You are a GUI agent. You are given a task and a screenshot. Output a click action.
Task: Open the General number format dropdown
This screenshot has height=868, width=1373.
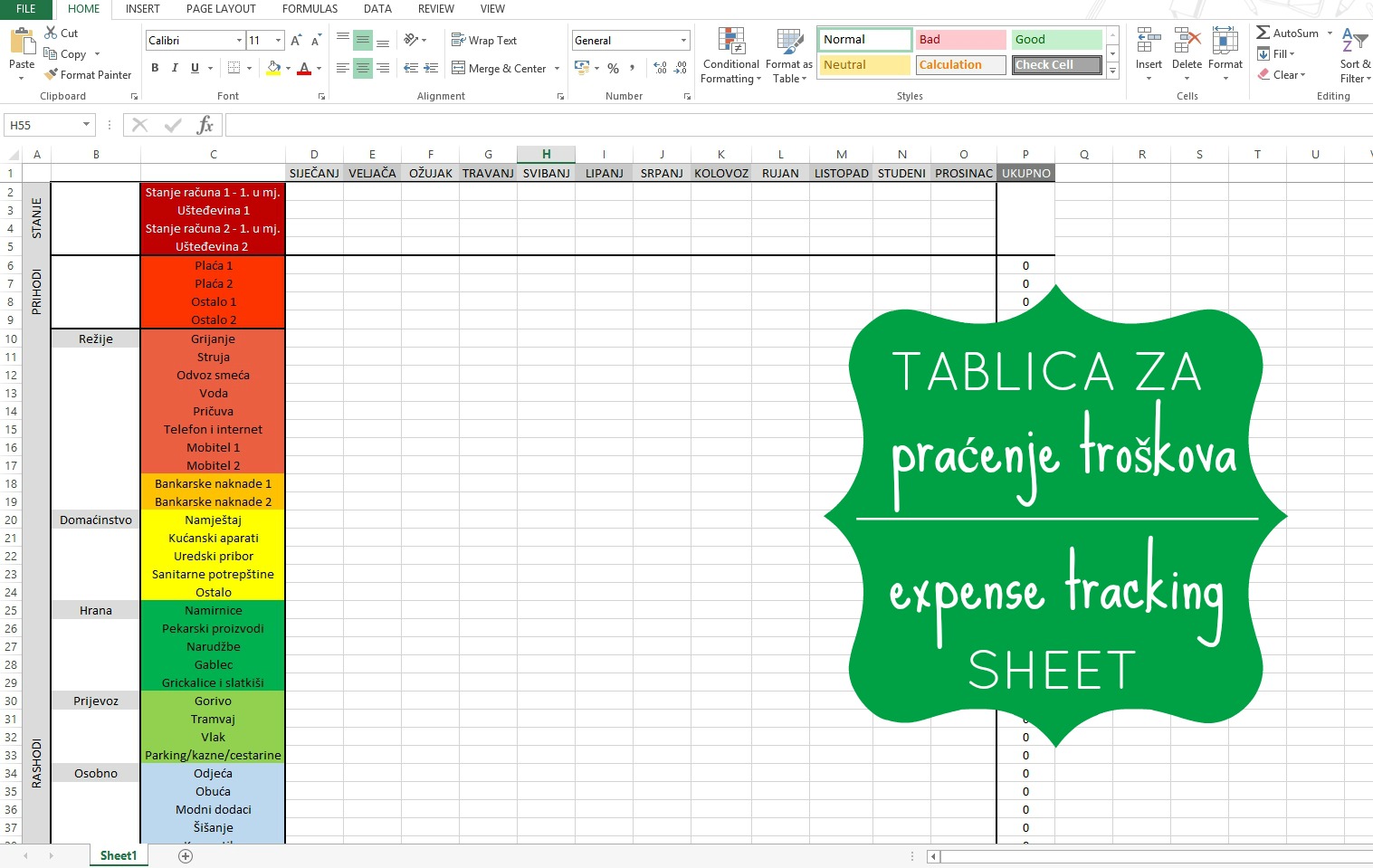(x=682, y=40)
